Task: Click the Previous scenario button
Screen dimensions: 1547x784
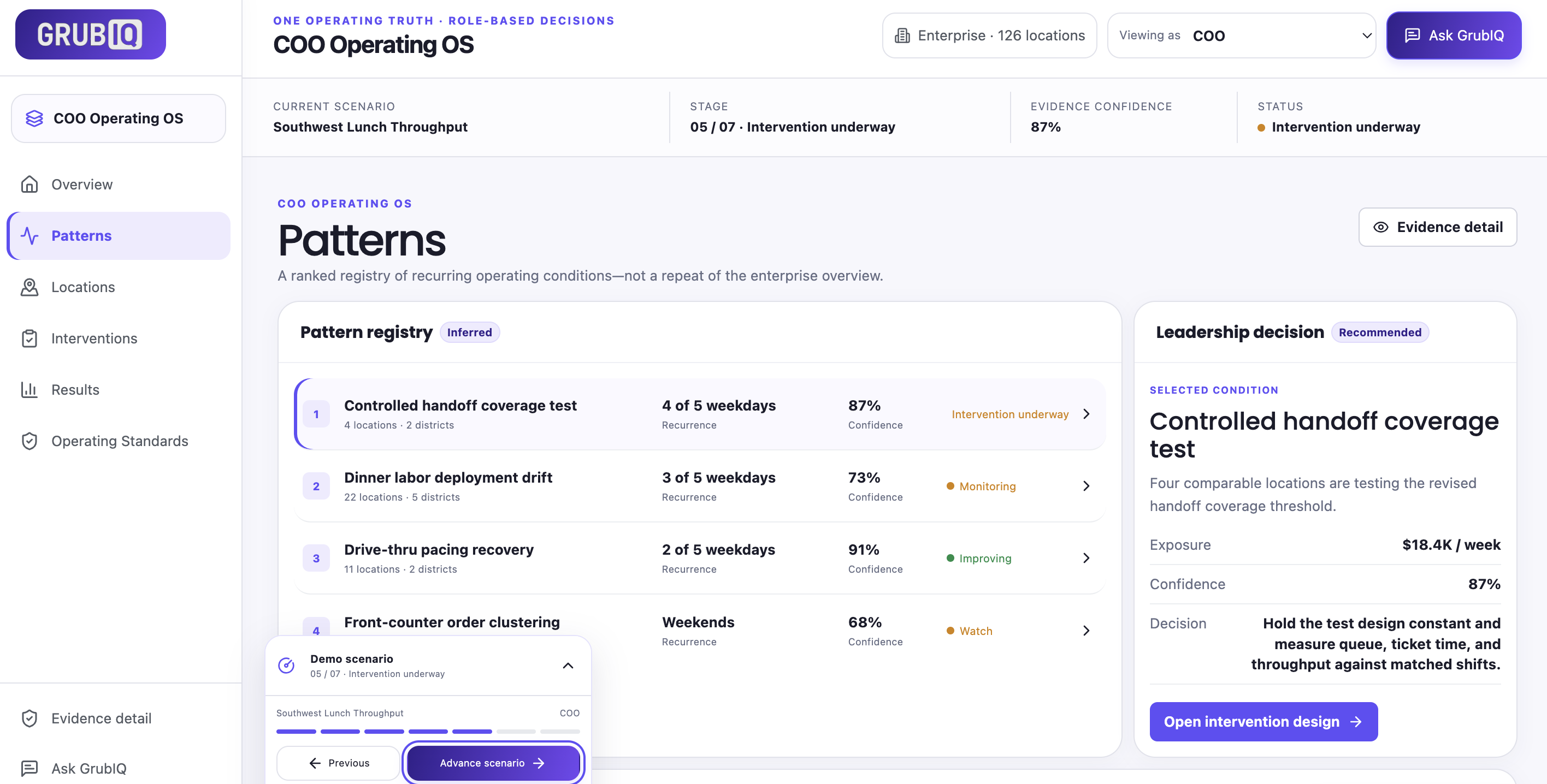Action: [x=338, y=763]
